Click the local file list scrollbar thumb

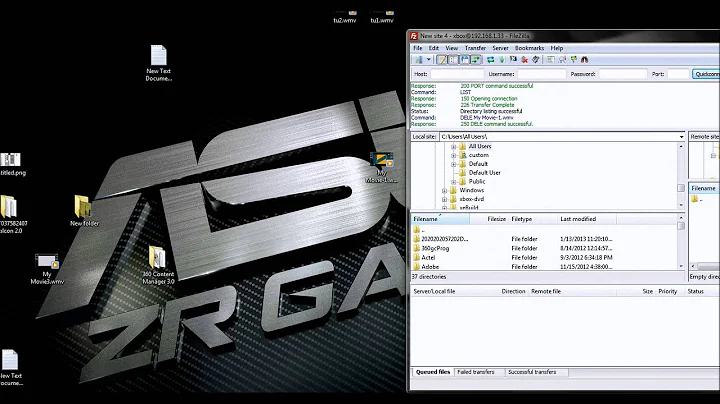(681, 226)
